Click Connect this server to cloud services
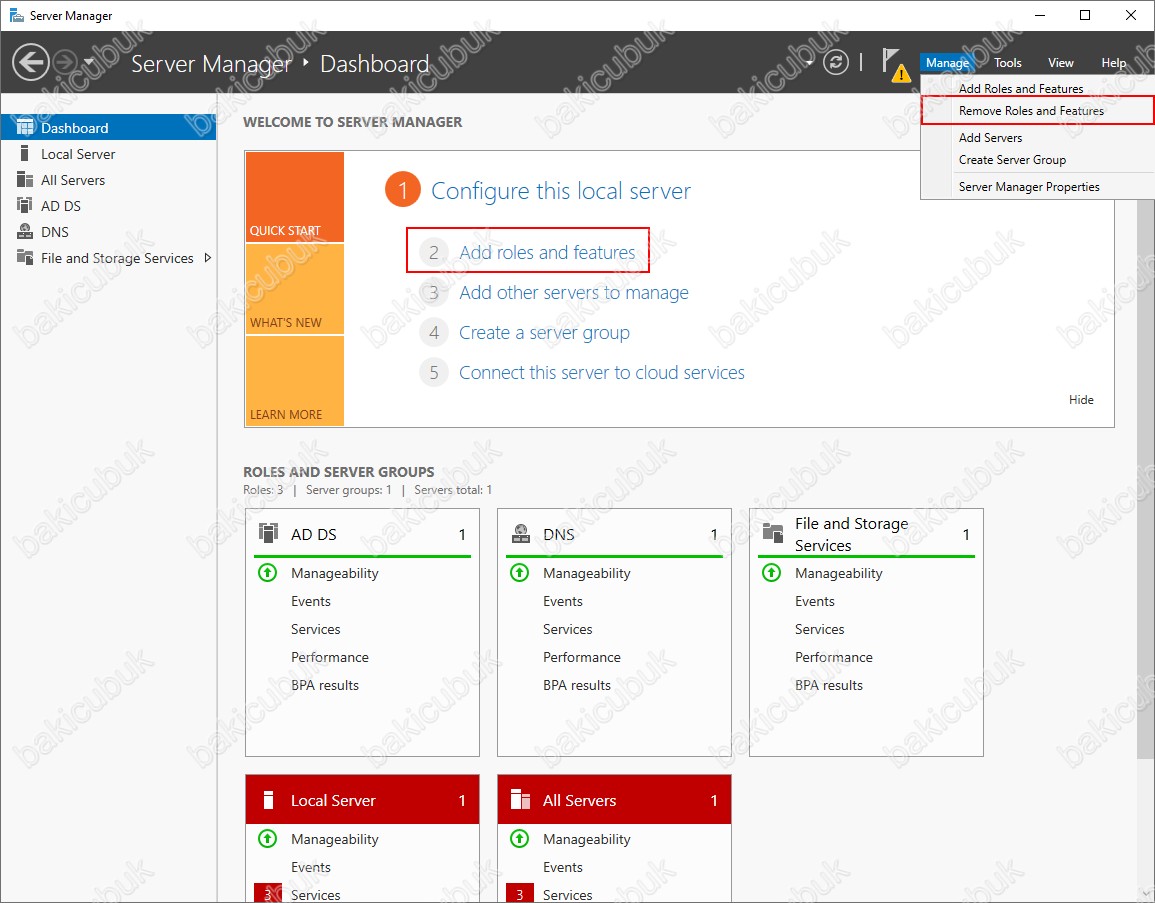Viewport: 1155px width, 903px height. (x=602, y=373)
